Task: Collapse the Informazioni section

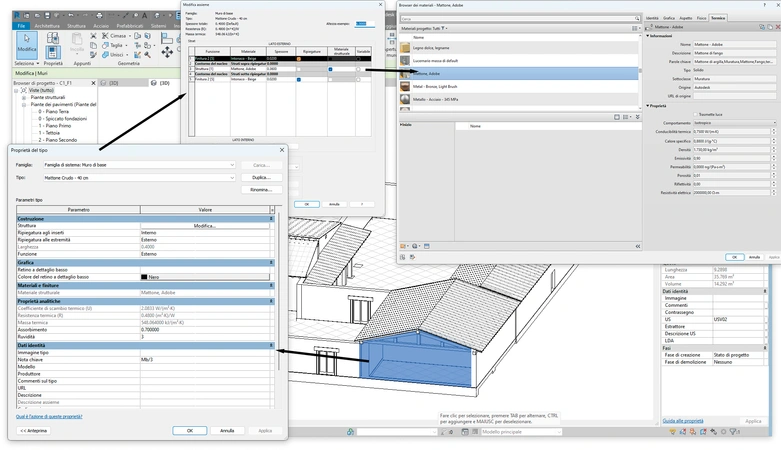Action: (x=648, y=36)
